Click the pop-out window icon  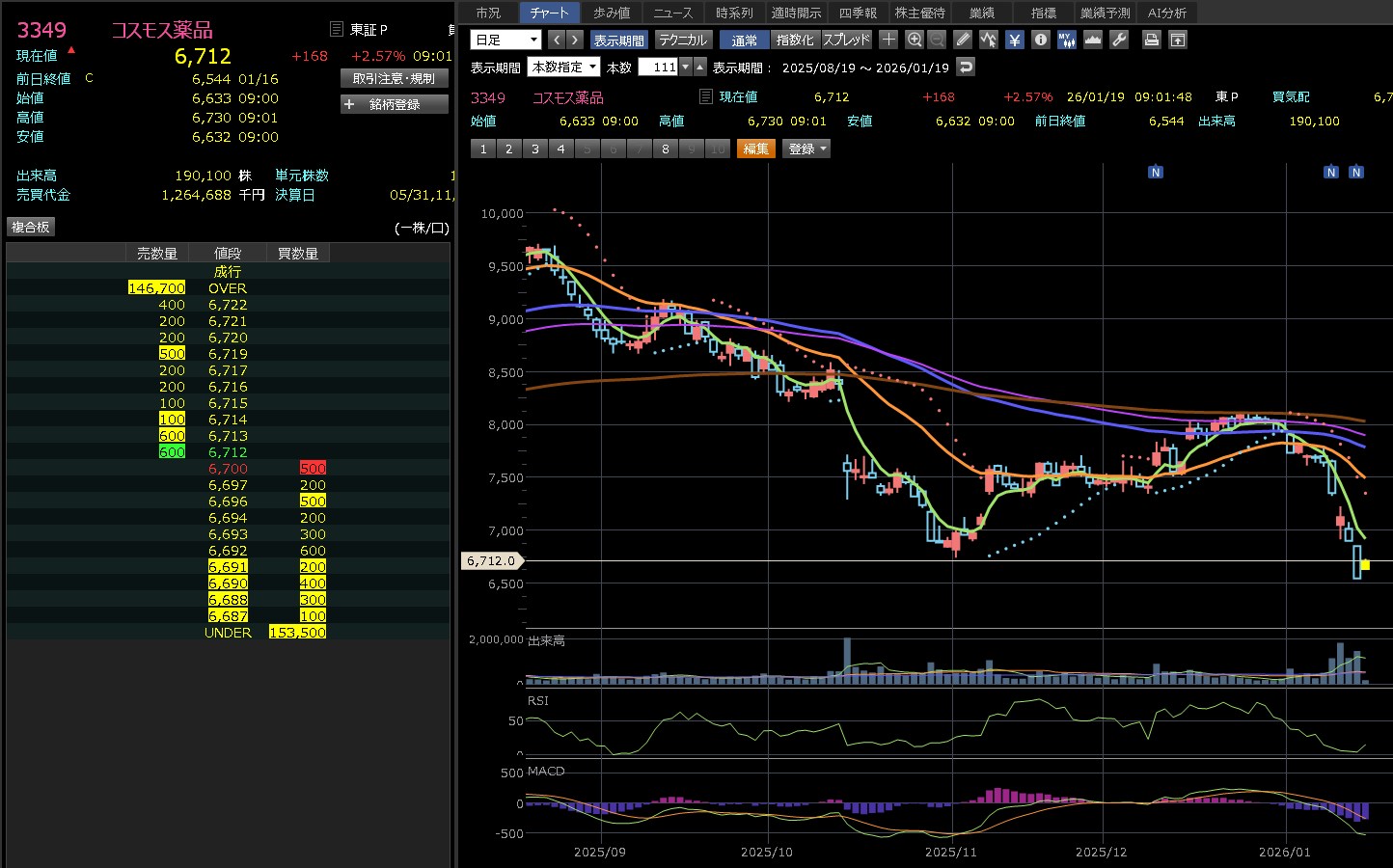pyautogui.click(x=1178, y=40)
